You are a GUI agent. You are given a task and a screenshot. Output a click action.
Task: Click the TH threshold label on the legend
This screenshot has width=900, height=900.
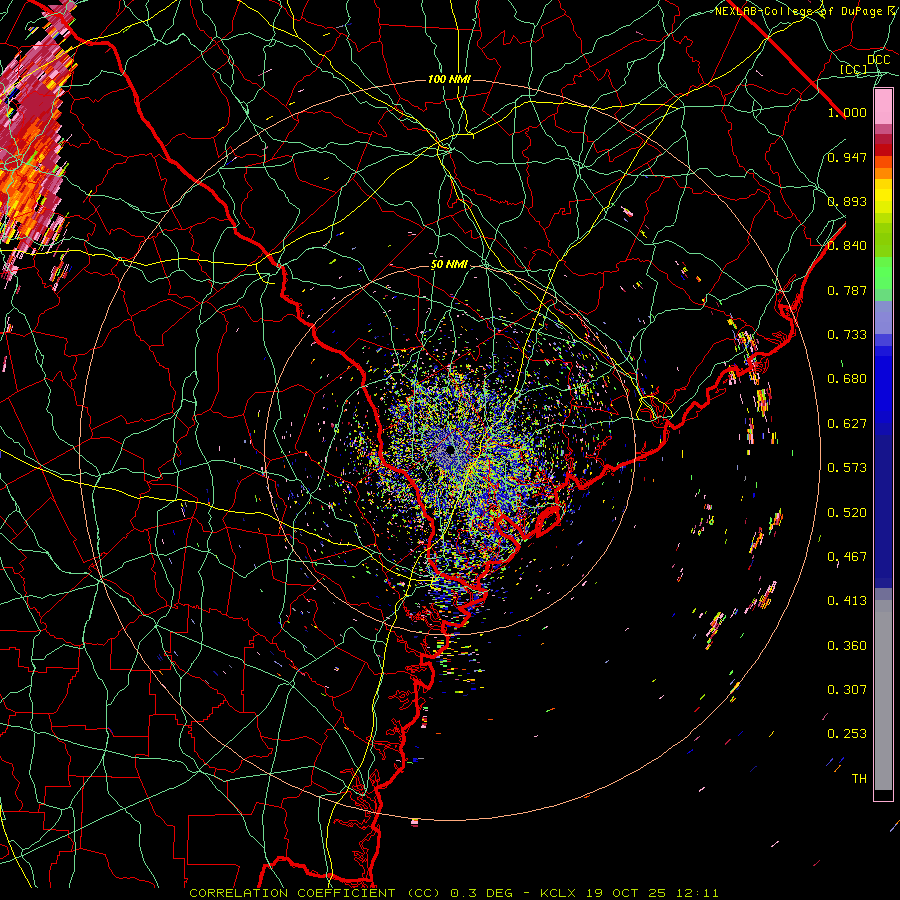pos(859,779)
